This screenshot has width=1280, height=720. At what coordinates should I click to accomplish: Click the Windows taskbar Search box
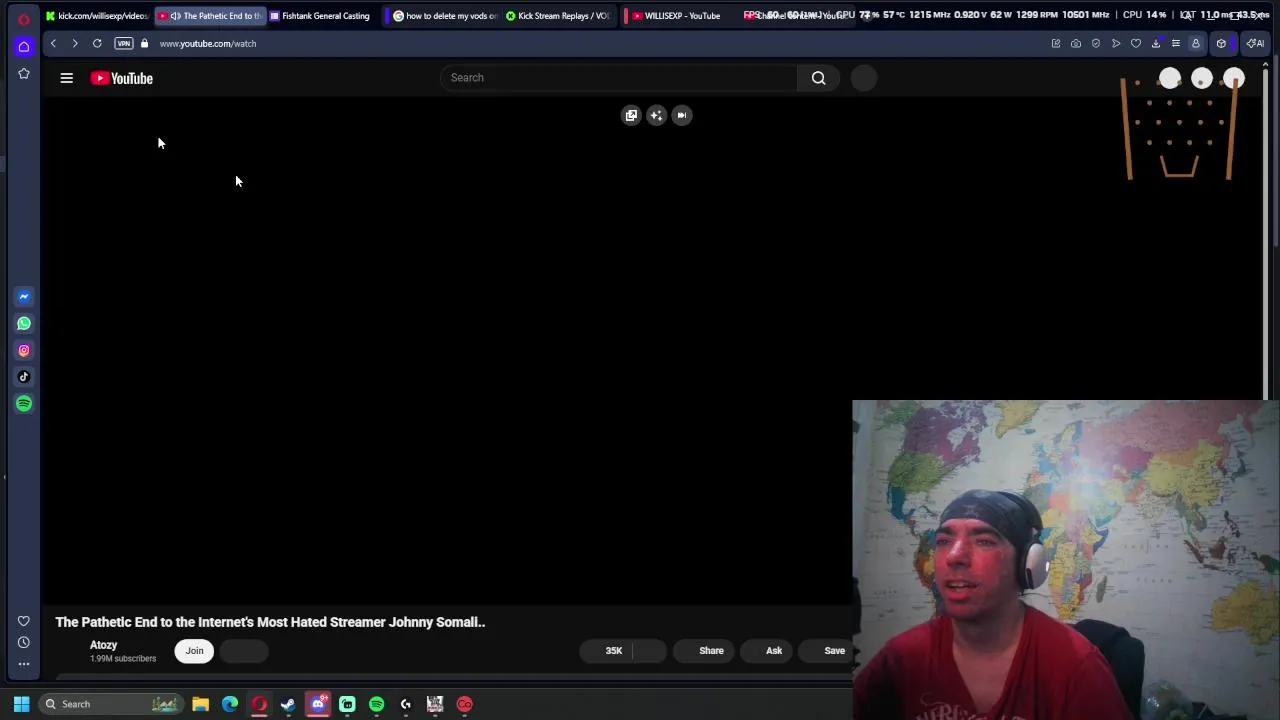(x=110, y=704)
